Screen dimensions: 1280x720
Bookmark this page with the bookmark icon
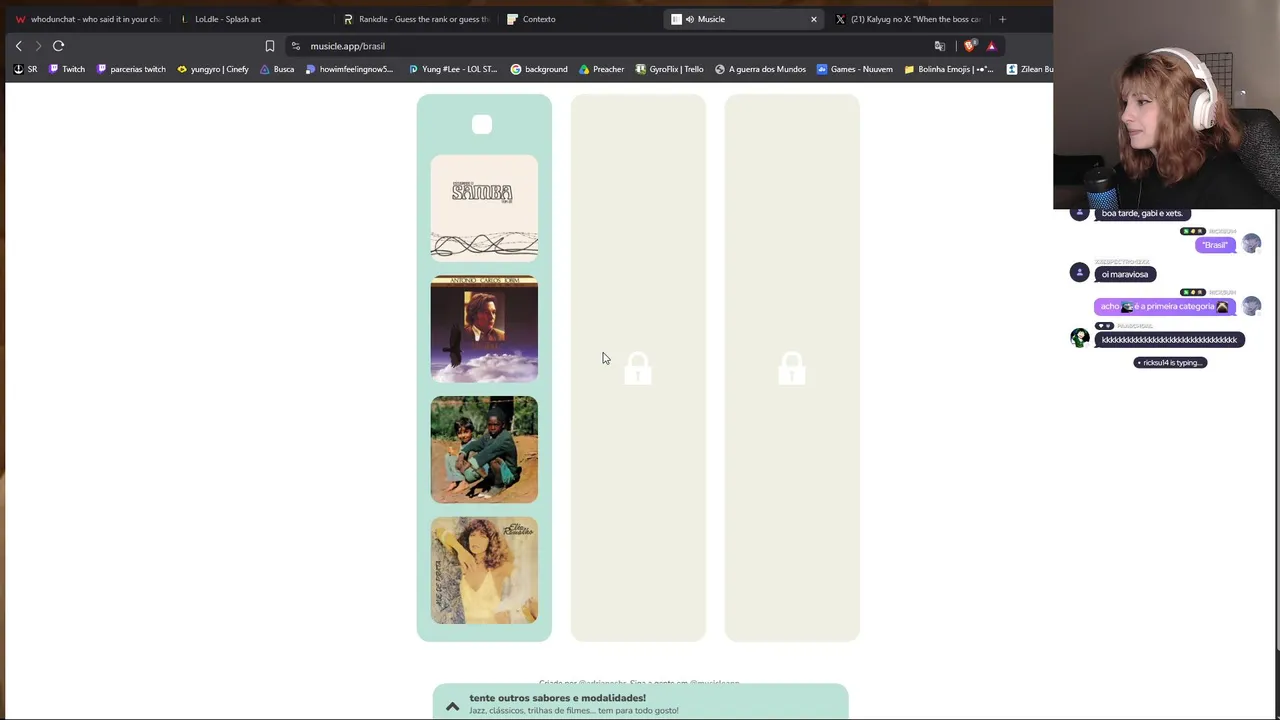pyautogui.click(x=270, y=46)
